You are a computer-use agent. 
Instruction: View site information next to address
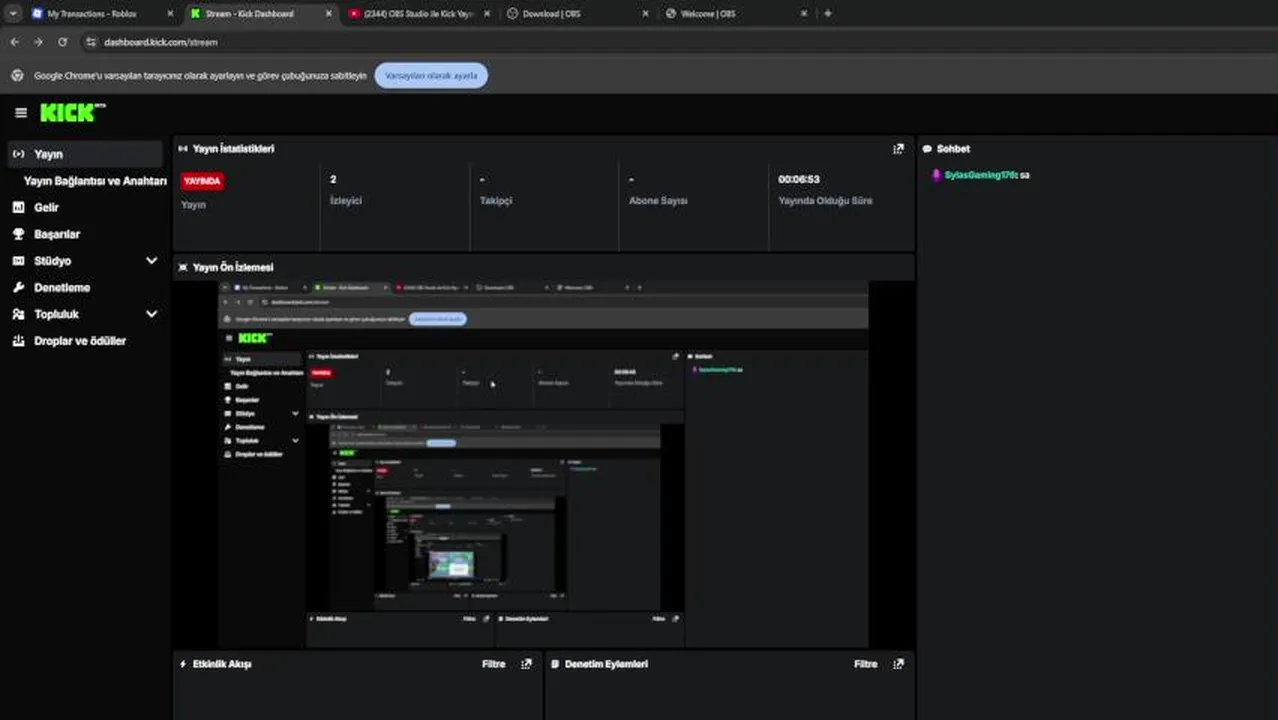pyautogui.click(x=91, y=42)
